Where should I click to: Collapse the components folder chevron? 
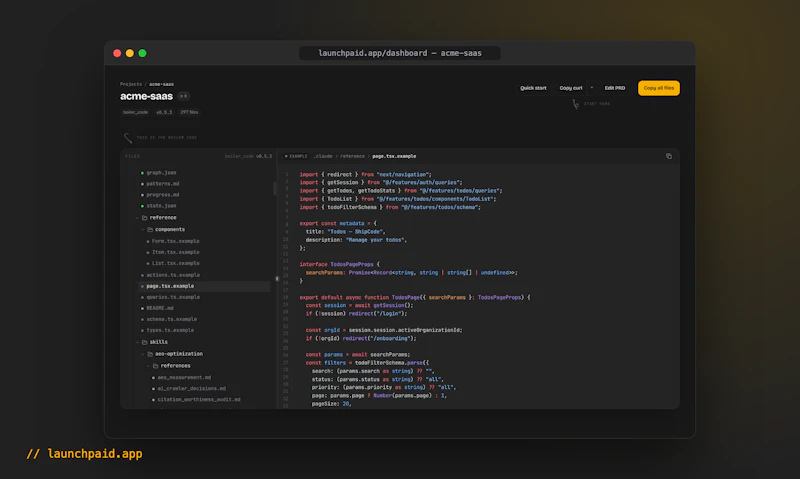(143, 230)
